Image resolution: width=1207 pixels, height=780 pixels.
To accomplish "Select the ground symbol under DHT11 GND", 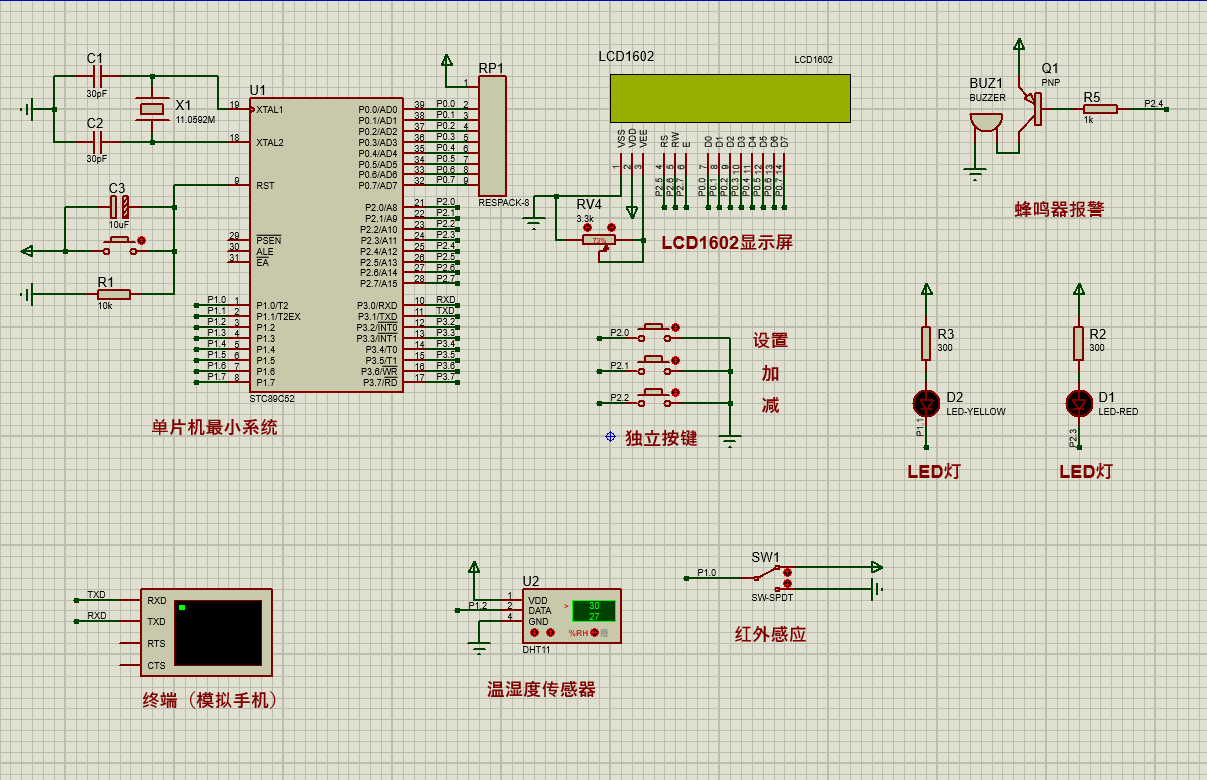I will pos(479,650).
